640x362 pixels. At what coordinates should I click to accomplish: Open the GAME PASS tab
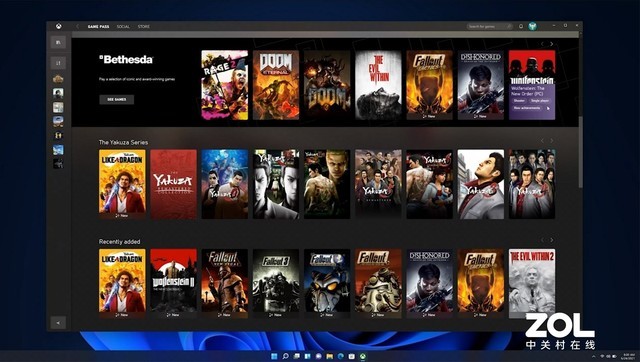98,27
